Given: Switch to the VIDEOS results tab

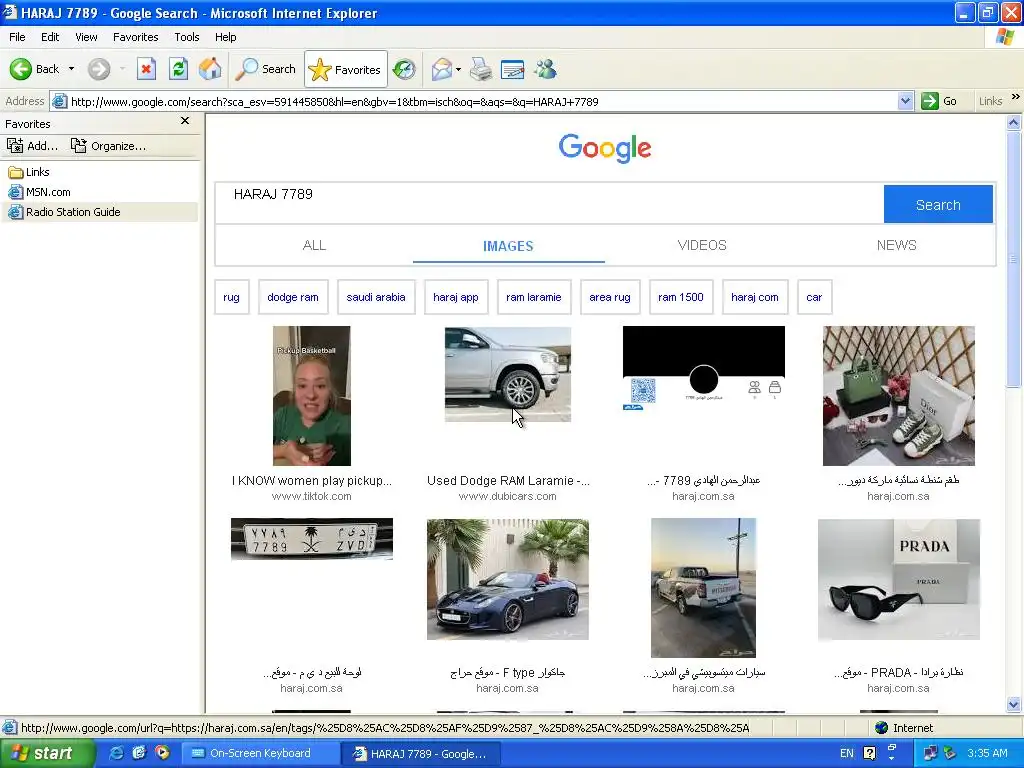Looking at the screenshot, I should (x=702, y=245).
